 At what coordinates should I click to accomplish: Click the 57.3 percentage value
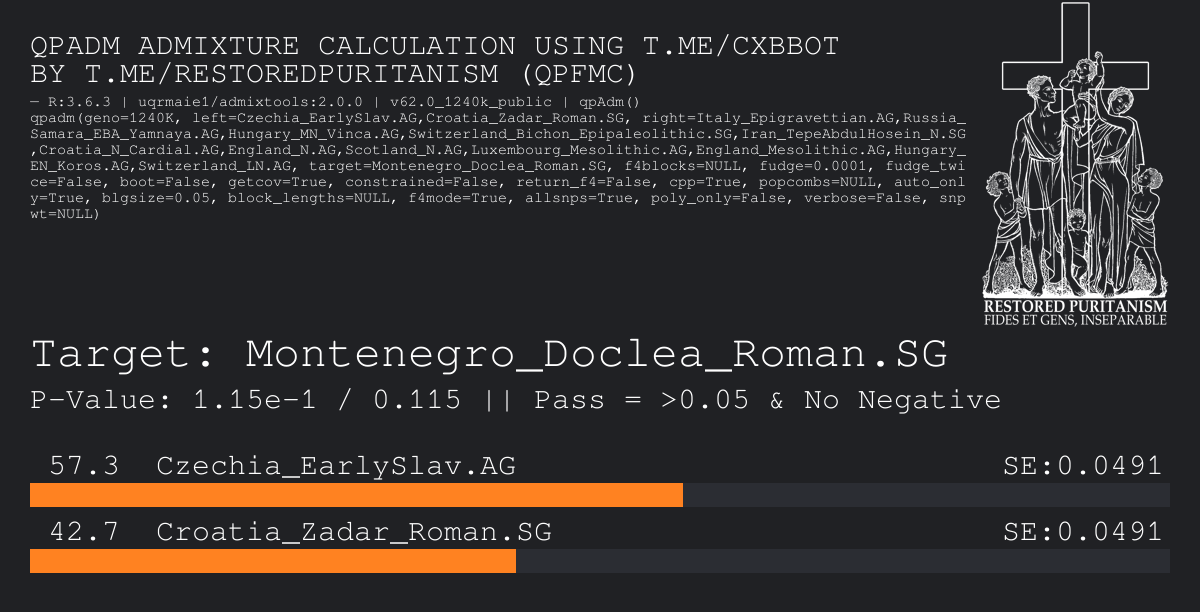[84, 466]
